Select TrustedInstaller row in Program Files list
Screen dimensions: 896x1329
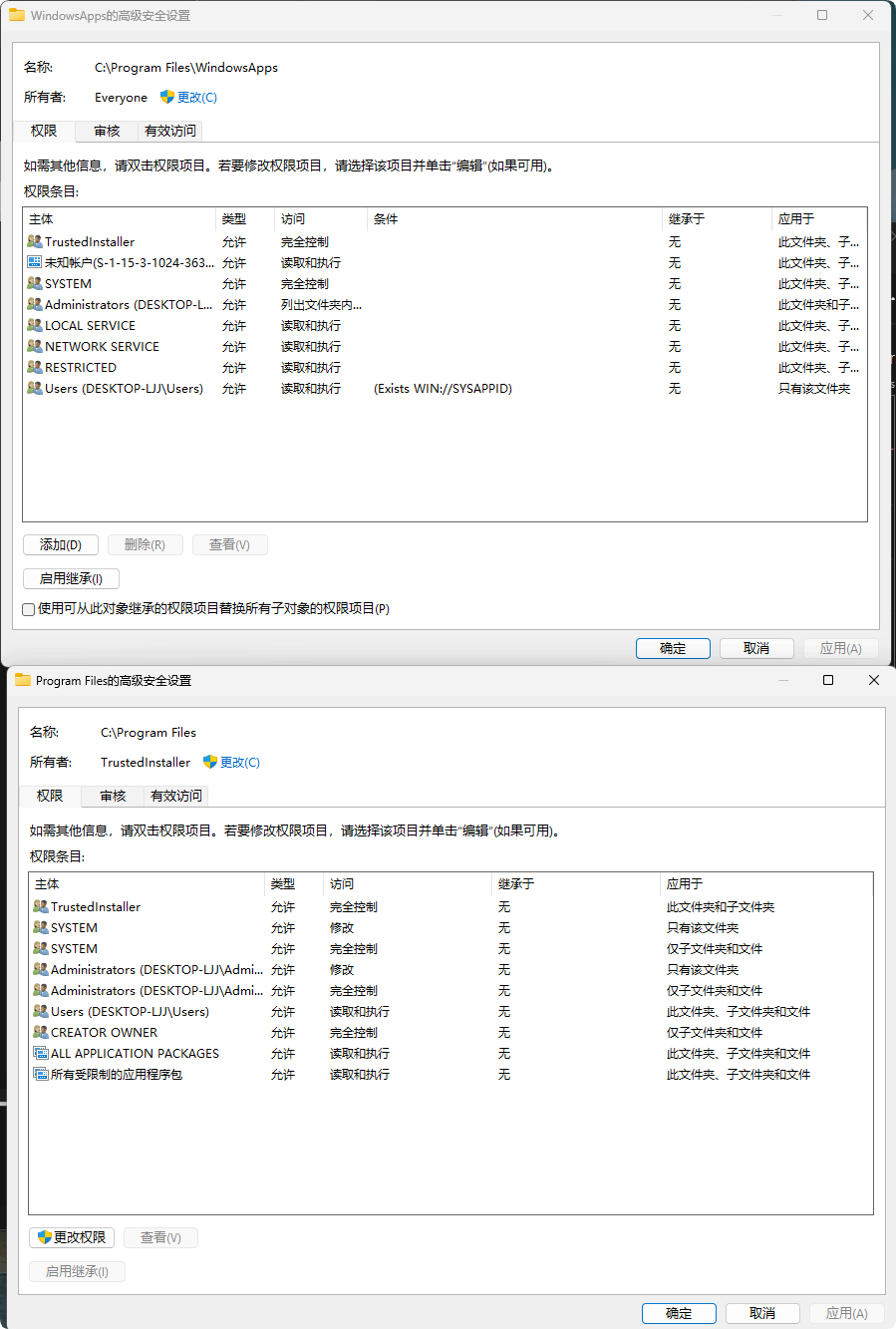450,907
